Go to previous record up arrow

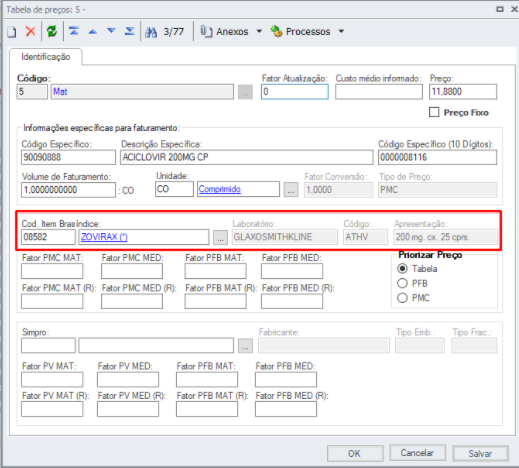click(93, 32)
